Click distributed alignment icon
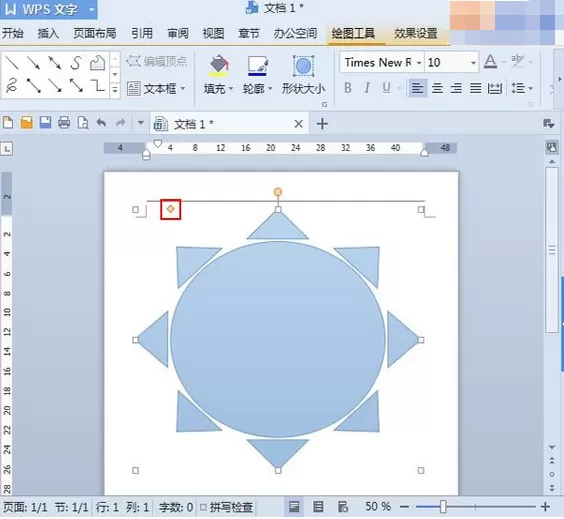564x519 pixels. (x=495, y=88)
